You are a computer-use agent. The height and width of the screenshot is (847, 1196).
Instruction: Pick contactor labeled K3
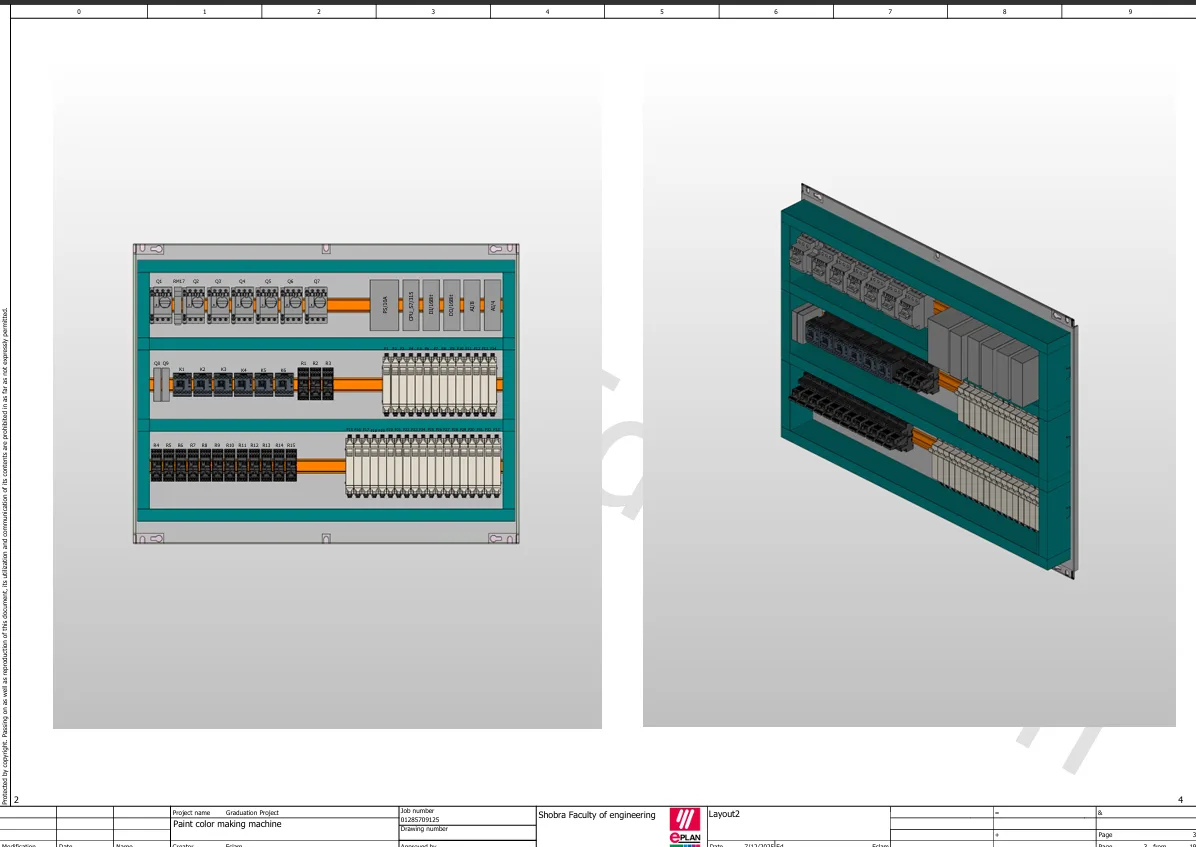(x=223, y=385)
